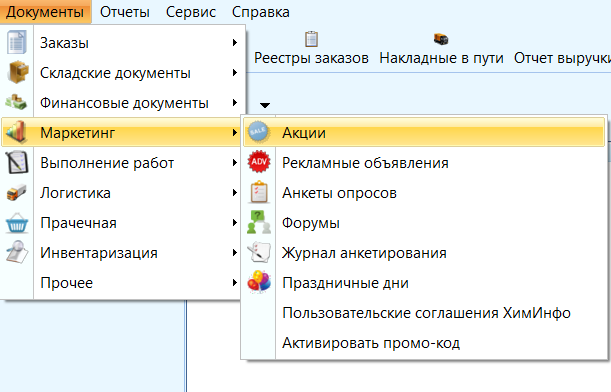611x392 pixels.
Task: Click the Накладные в пути truck toolbar icon
Action: pyautogui.click(x=441, y=39)
